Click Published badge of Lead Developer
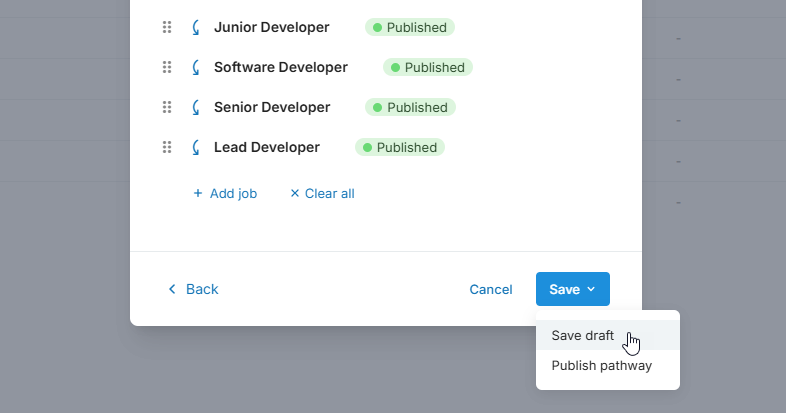 point(400,147)
